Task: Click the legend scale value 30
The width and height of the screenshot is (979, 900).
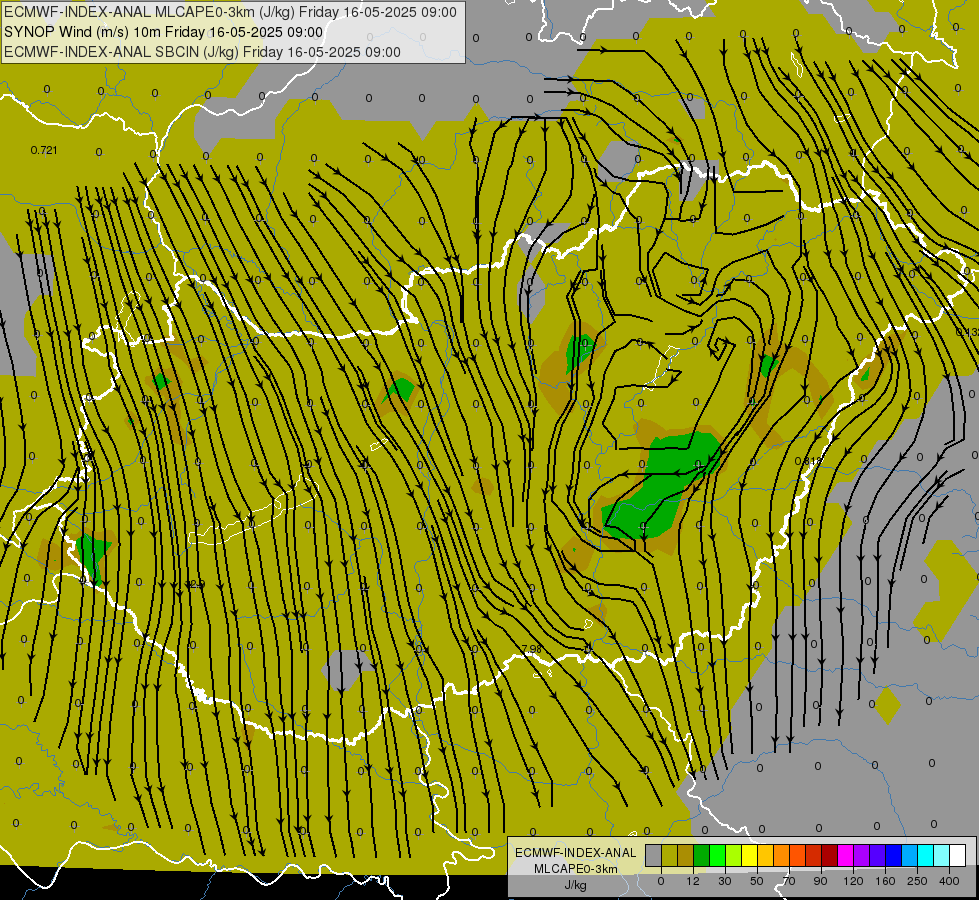Action: pos(725,881)
